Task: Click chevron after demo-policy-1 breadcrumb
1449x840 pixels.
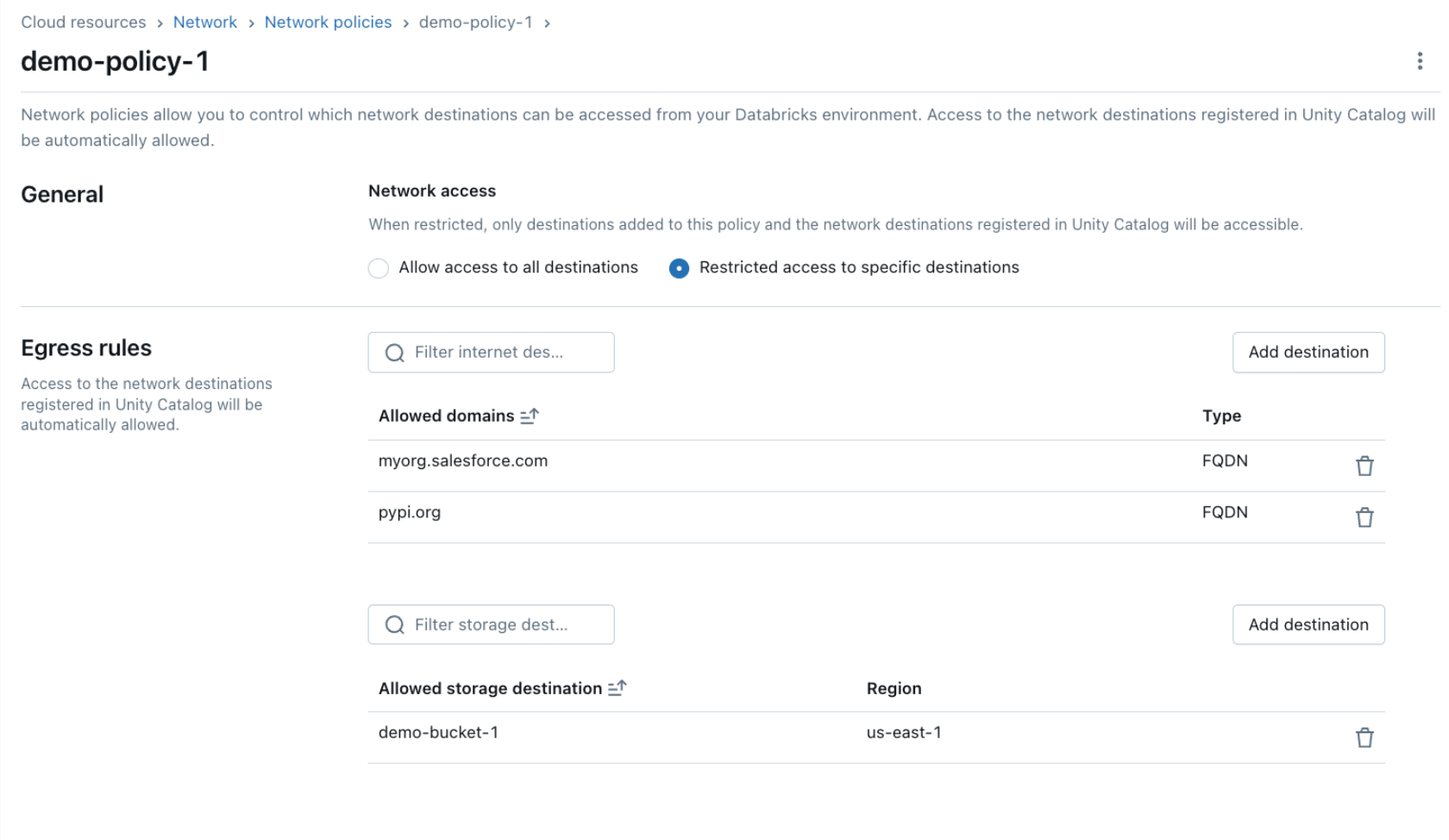Action: tap(548, 23)
